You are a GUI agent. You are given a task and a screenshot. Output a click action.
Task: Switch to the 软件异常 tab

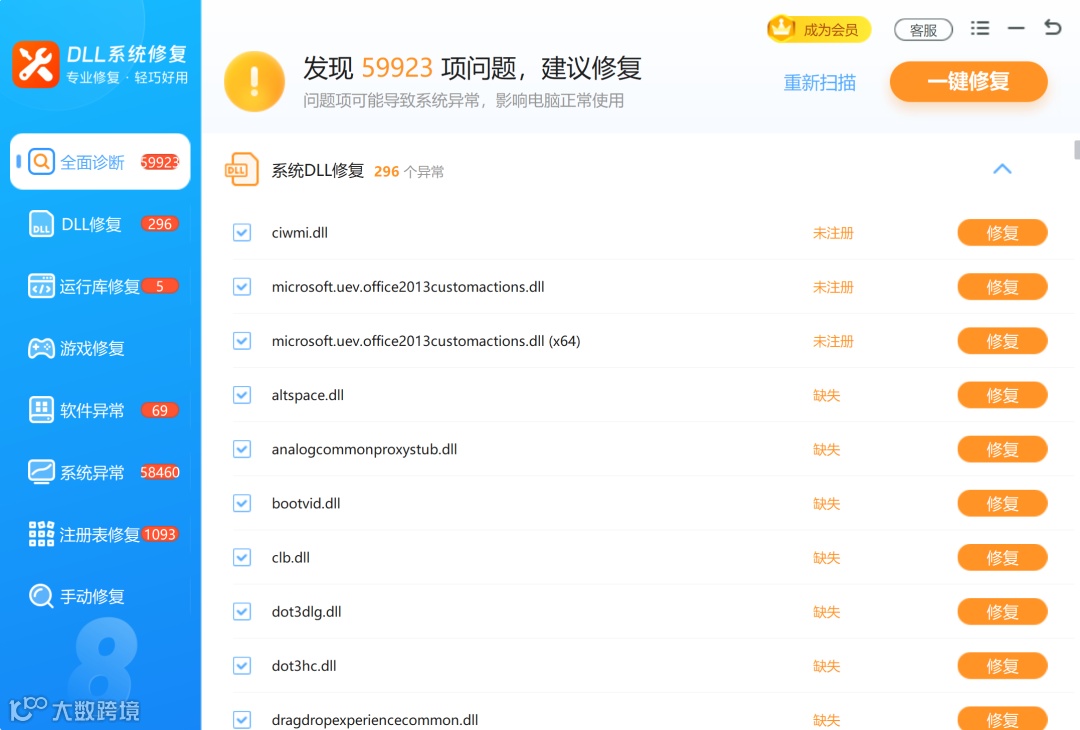[100, 410]
